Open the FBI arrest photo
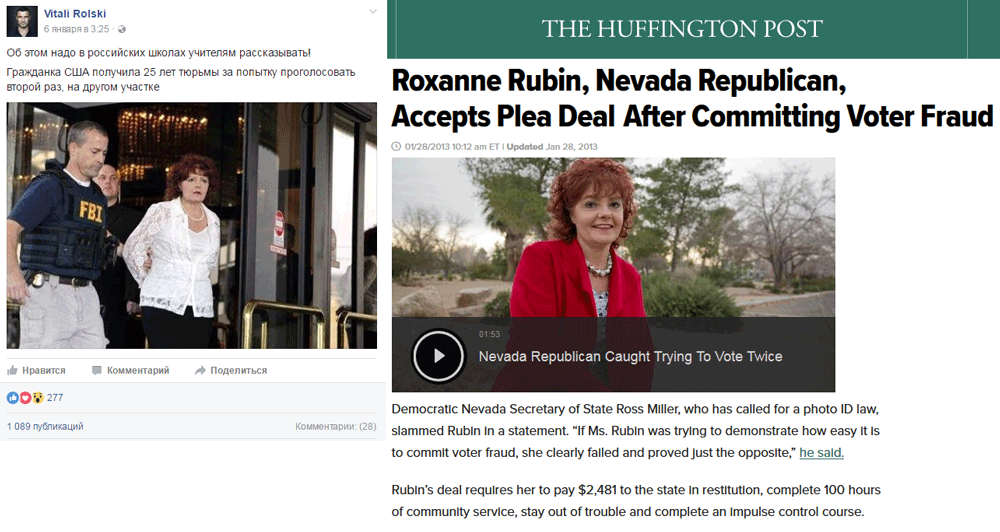The image size is (1000, 532). tap(191, 225)
